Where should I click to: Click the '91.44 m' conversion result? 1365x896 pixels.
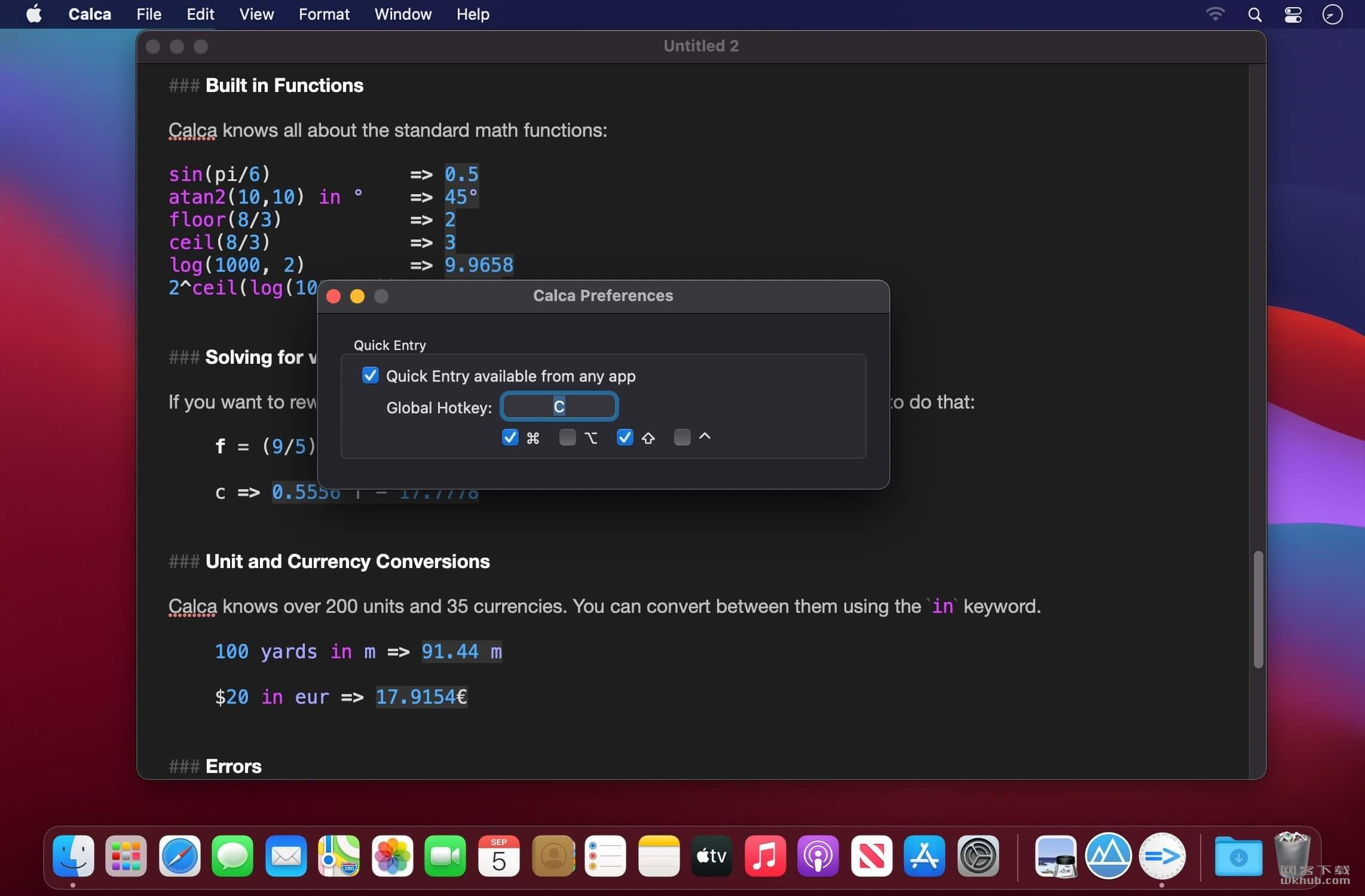coord(461,651)
